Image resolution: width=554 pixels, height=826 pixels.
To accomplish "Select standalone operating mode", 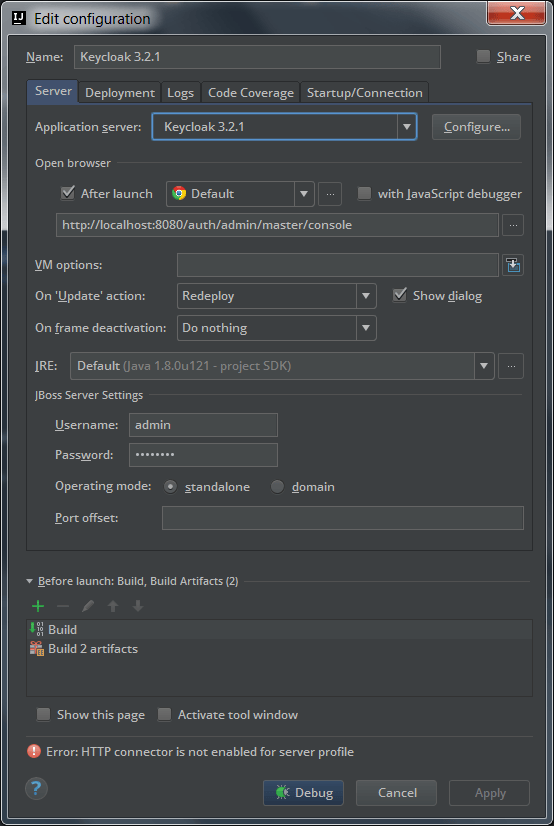I will pos(170,487).
